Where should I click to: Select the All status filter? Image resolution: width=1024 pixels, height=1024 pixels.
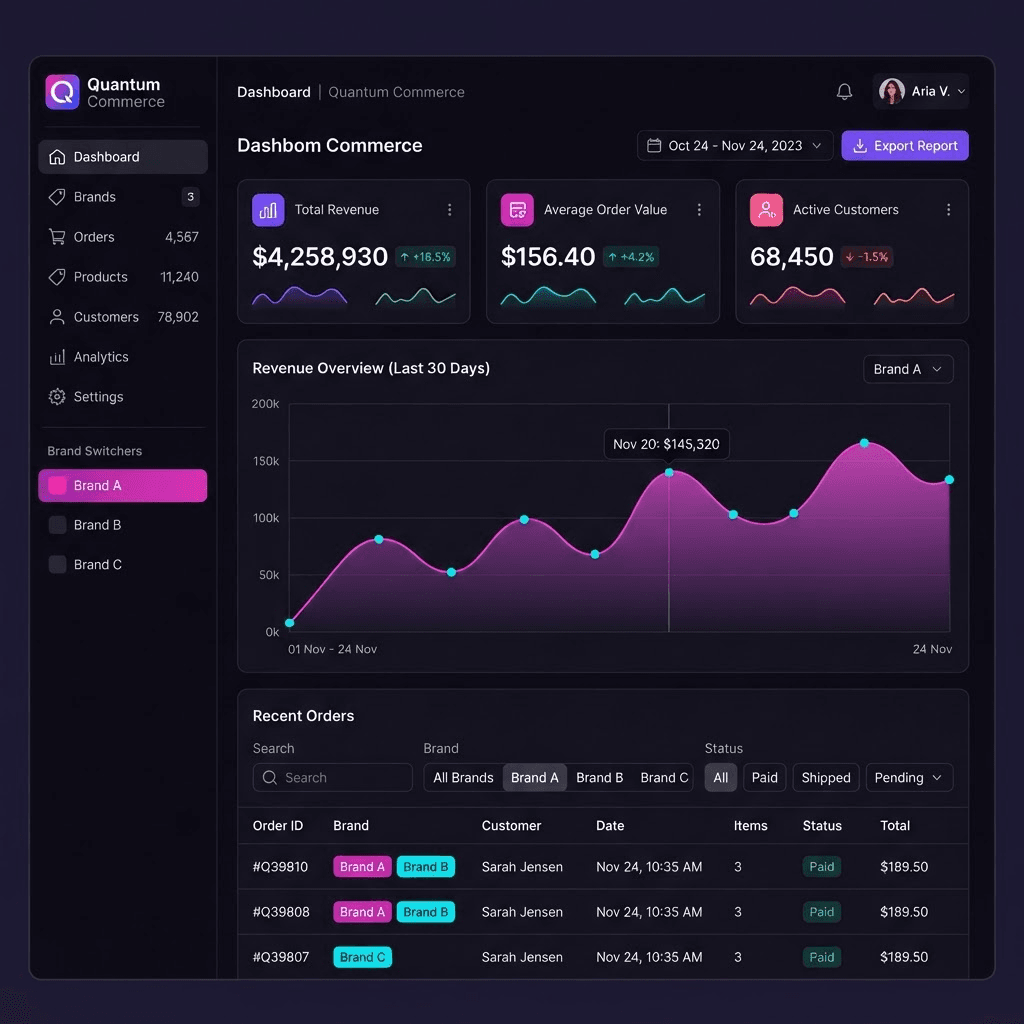coord(720,777)
